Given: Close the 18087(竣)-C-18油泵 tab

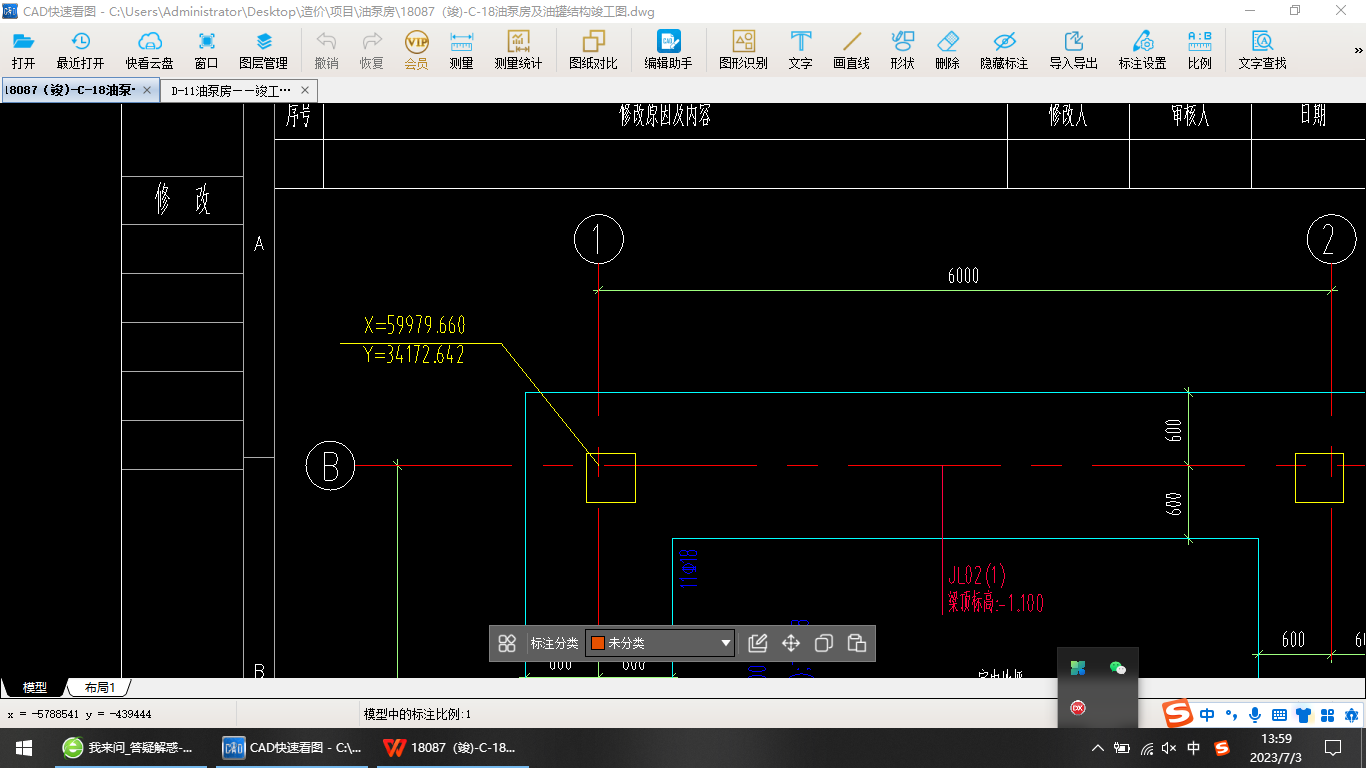Looking at the screenshot, I should click(x=147, y=90).
